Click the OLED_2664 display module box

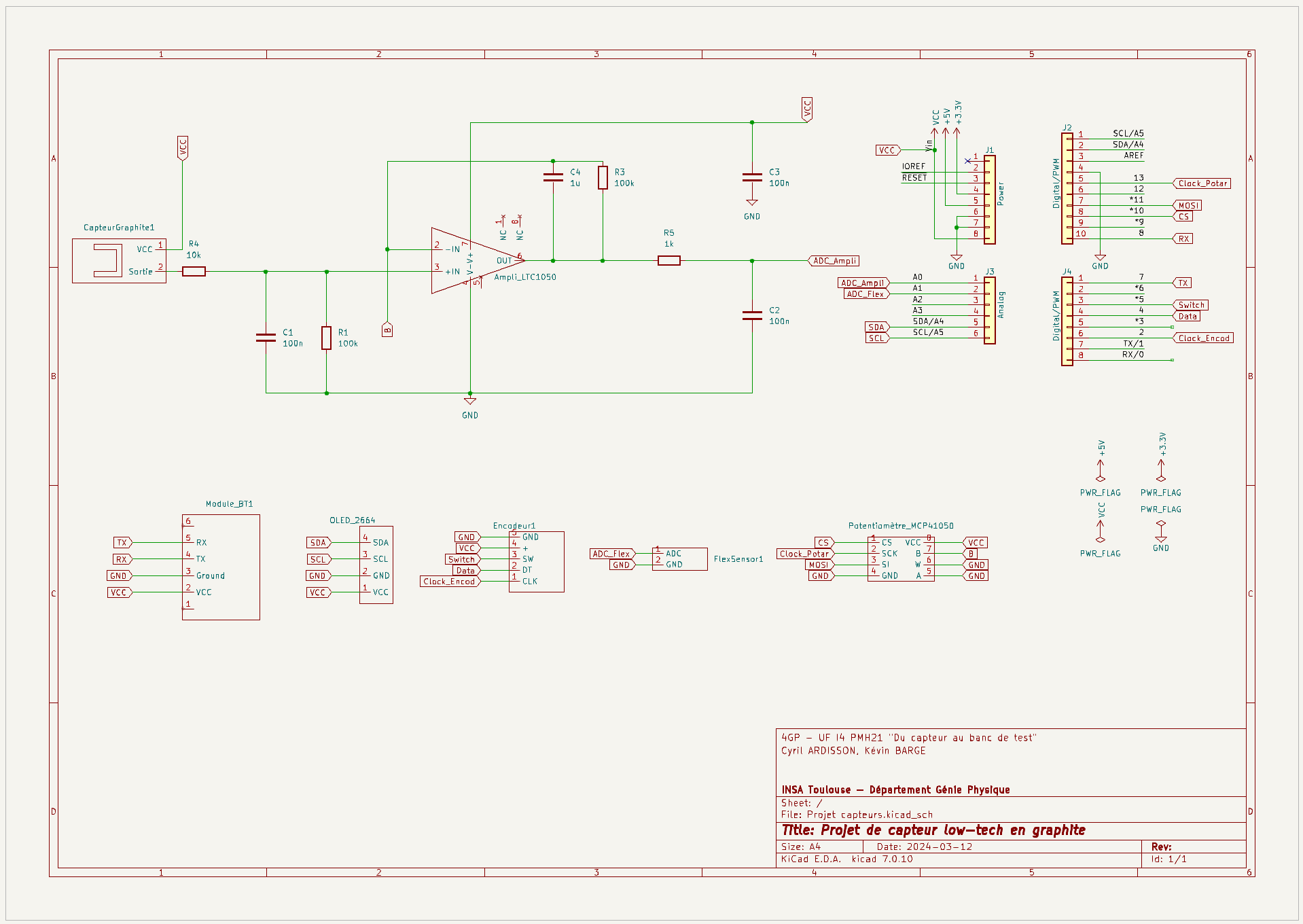pos(376,565)
